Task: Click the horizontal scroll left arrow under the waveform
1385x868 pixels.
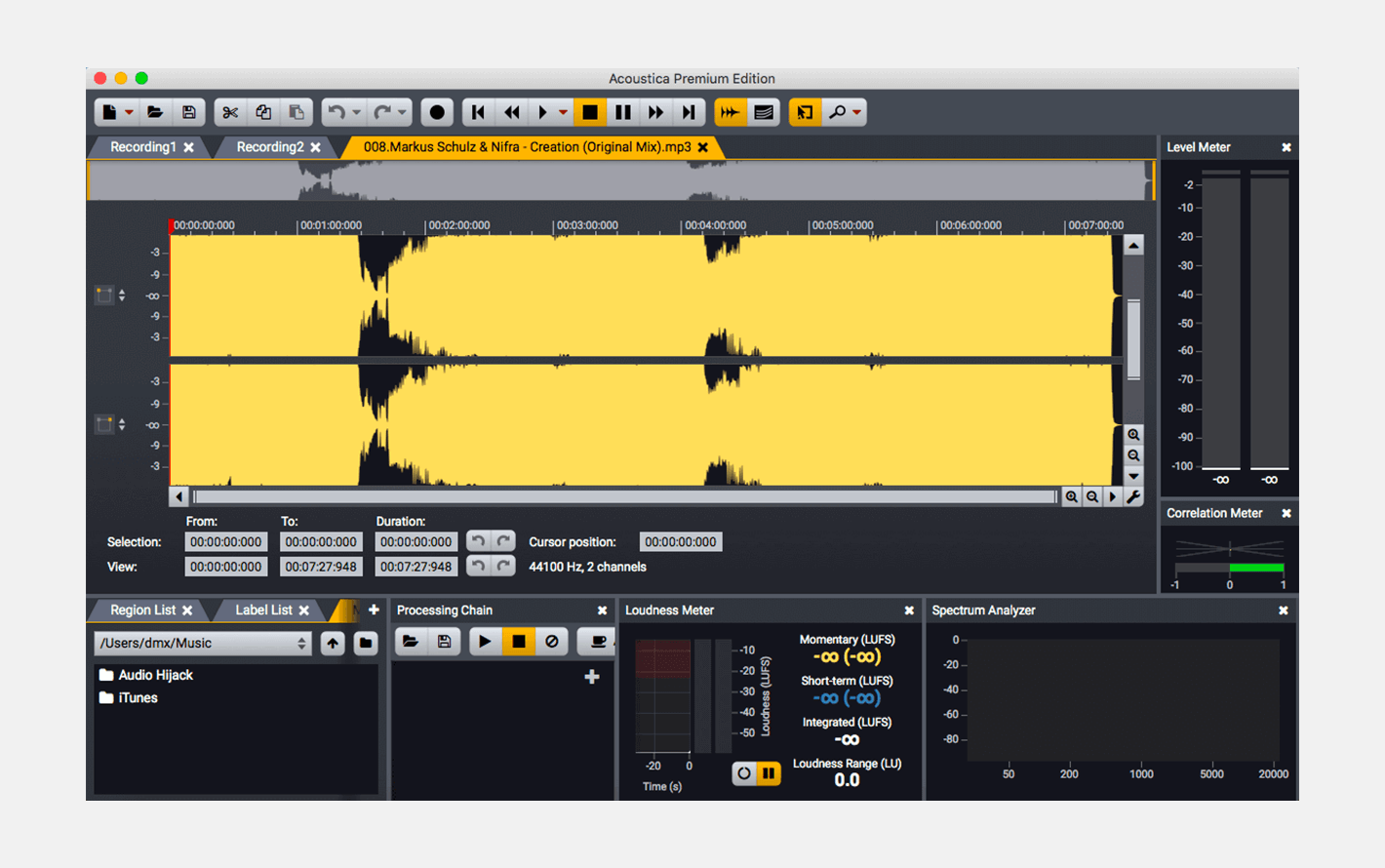Action: (x=178, y=496)
